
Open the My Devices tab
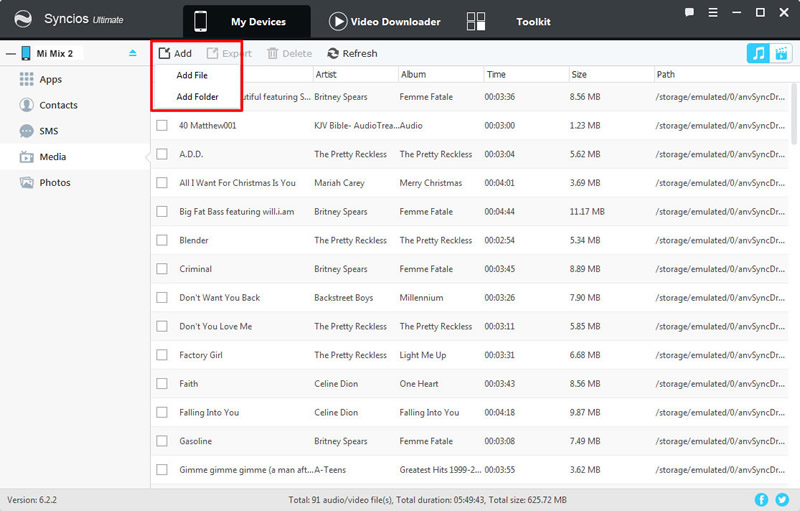tap(247, 21)
